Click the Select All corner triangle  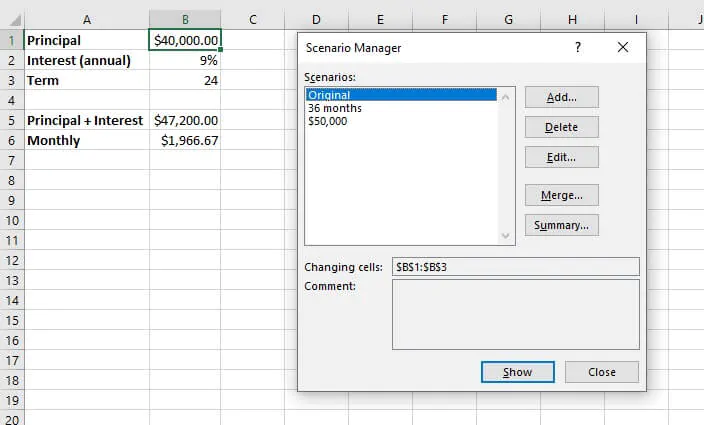point(13,19)
